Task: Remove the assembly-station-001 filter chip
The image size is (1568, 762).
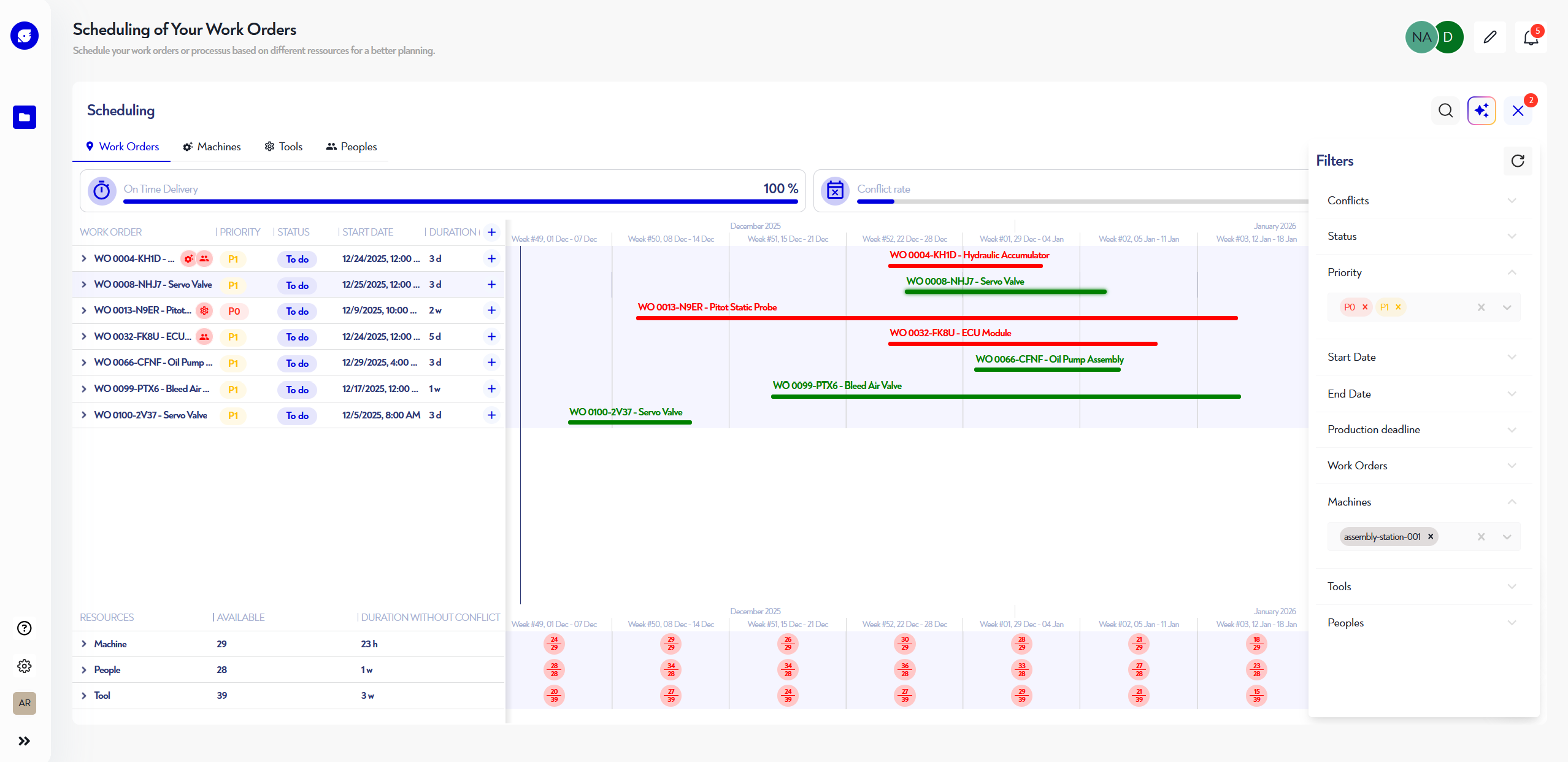Action: (1430, 536)
